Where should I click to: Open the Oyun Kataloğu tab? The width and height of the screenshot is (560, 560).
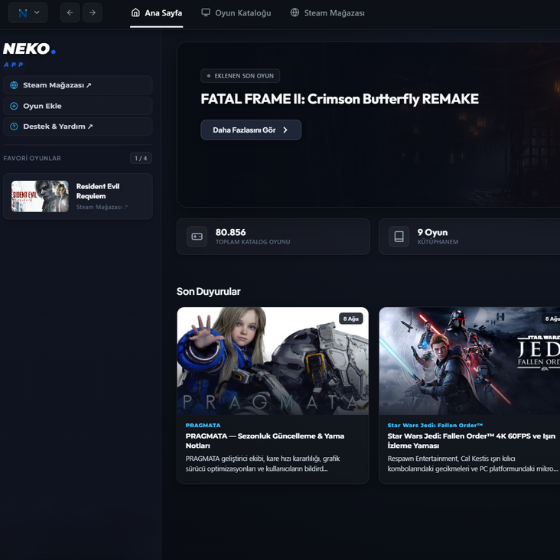tap(236, 13)
